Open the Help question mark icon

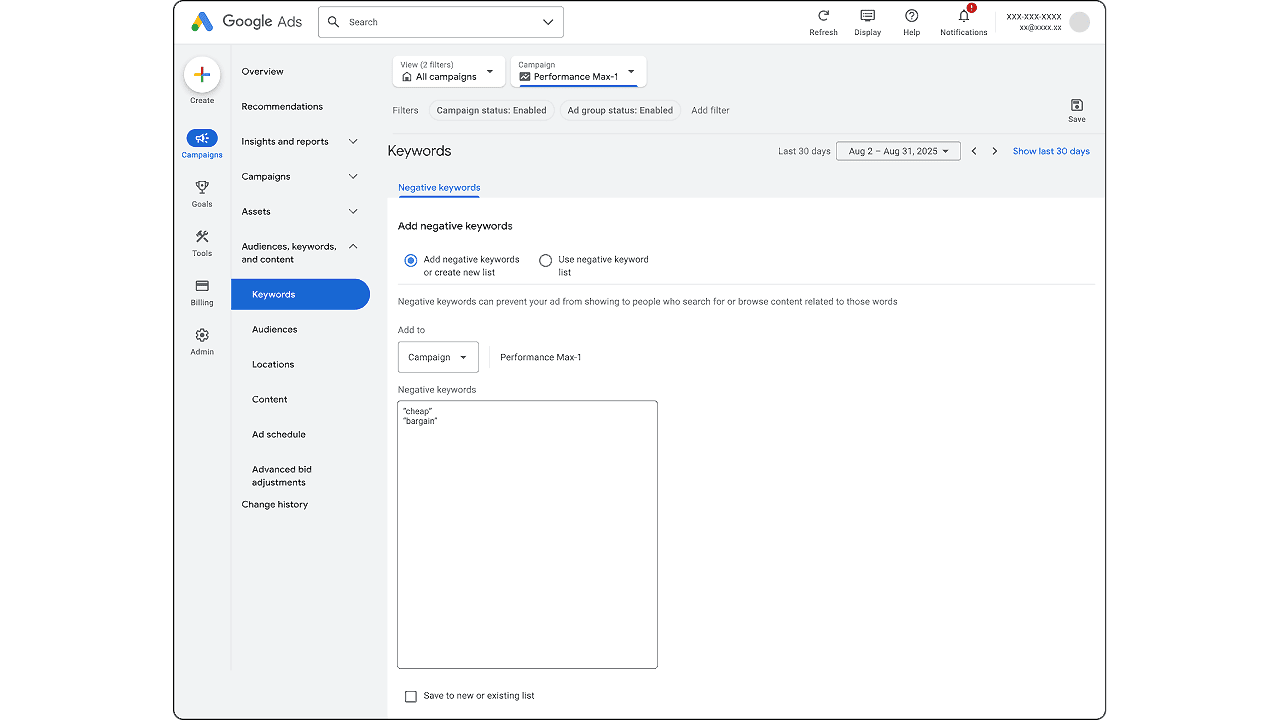pyautogui.click(x=911, y=17)
